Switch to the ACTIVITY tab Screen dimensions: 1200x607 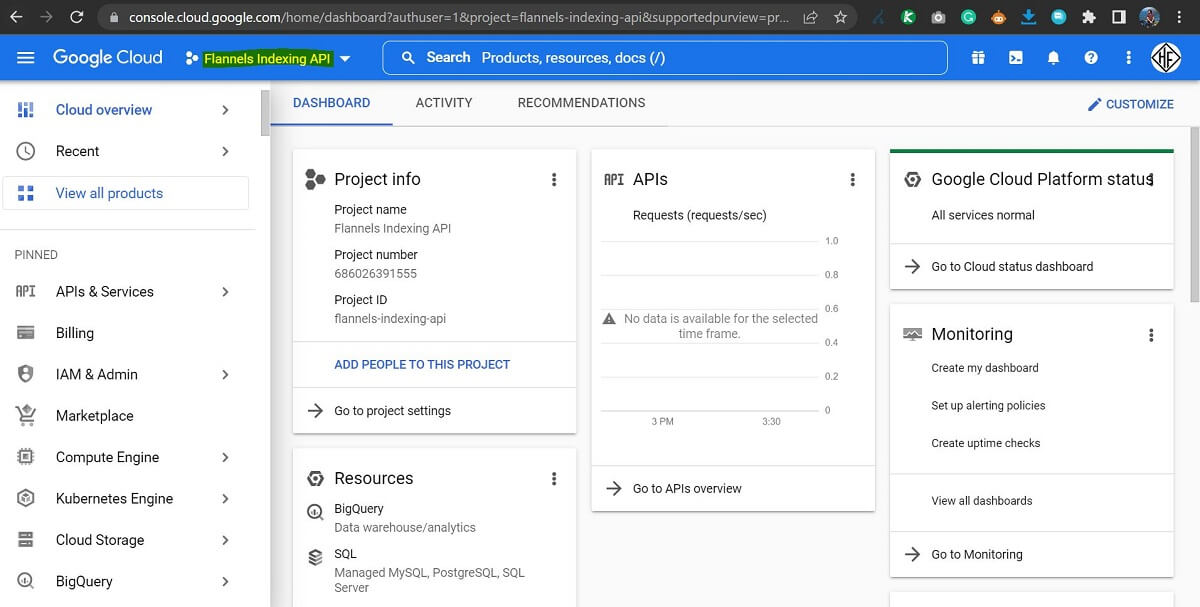pos(444,103)
